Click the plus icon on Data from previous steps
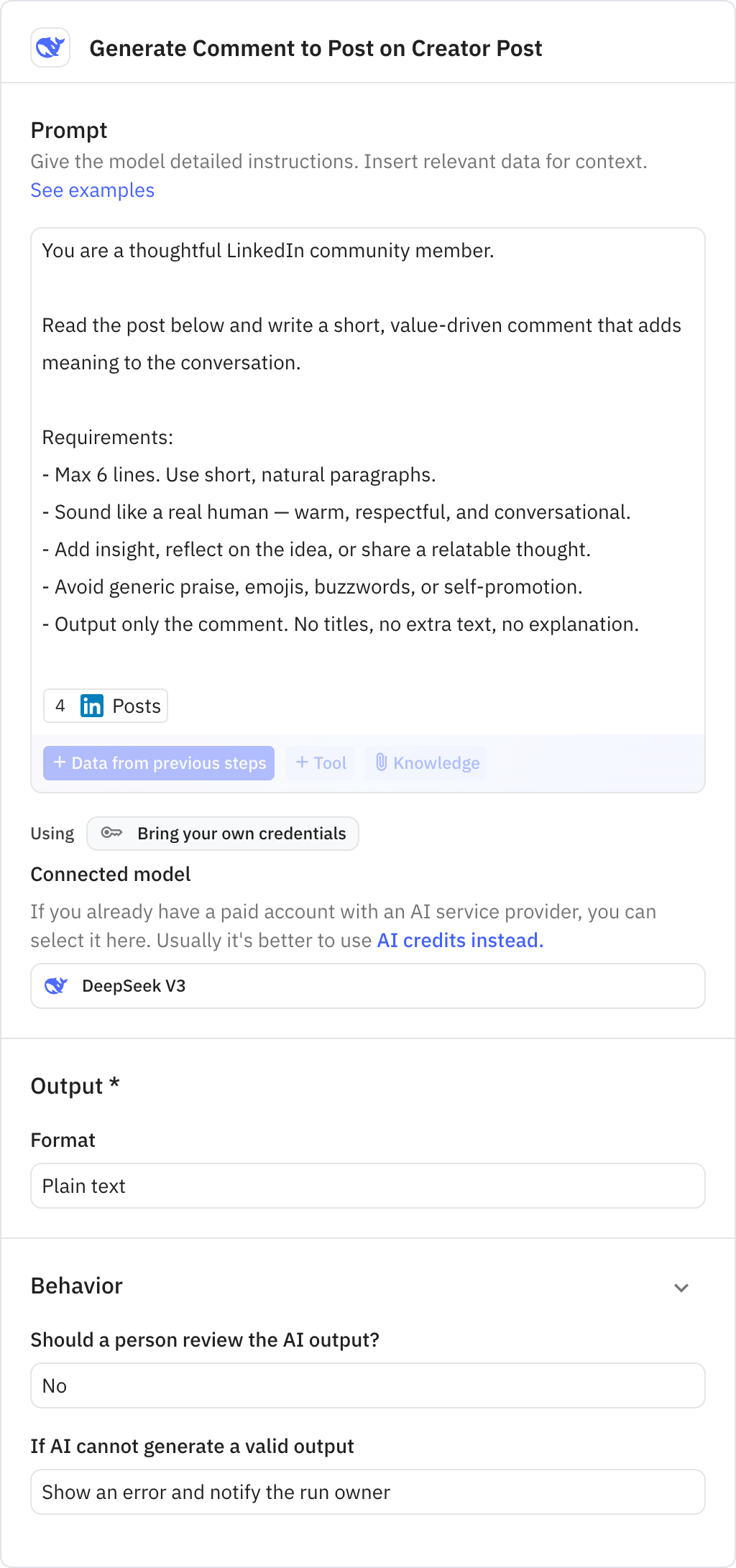This screenshot has width=736, height=1568. pyautogui.click(x=60, y=762)
